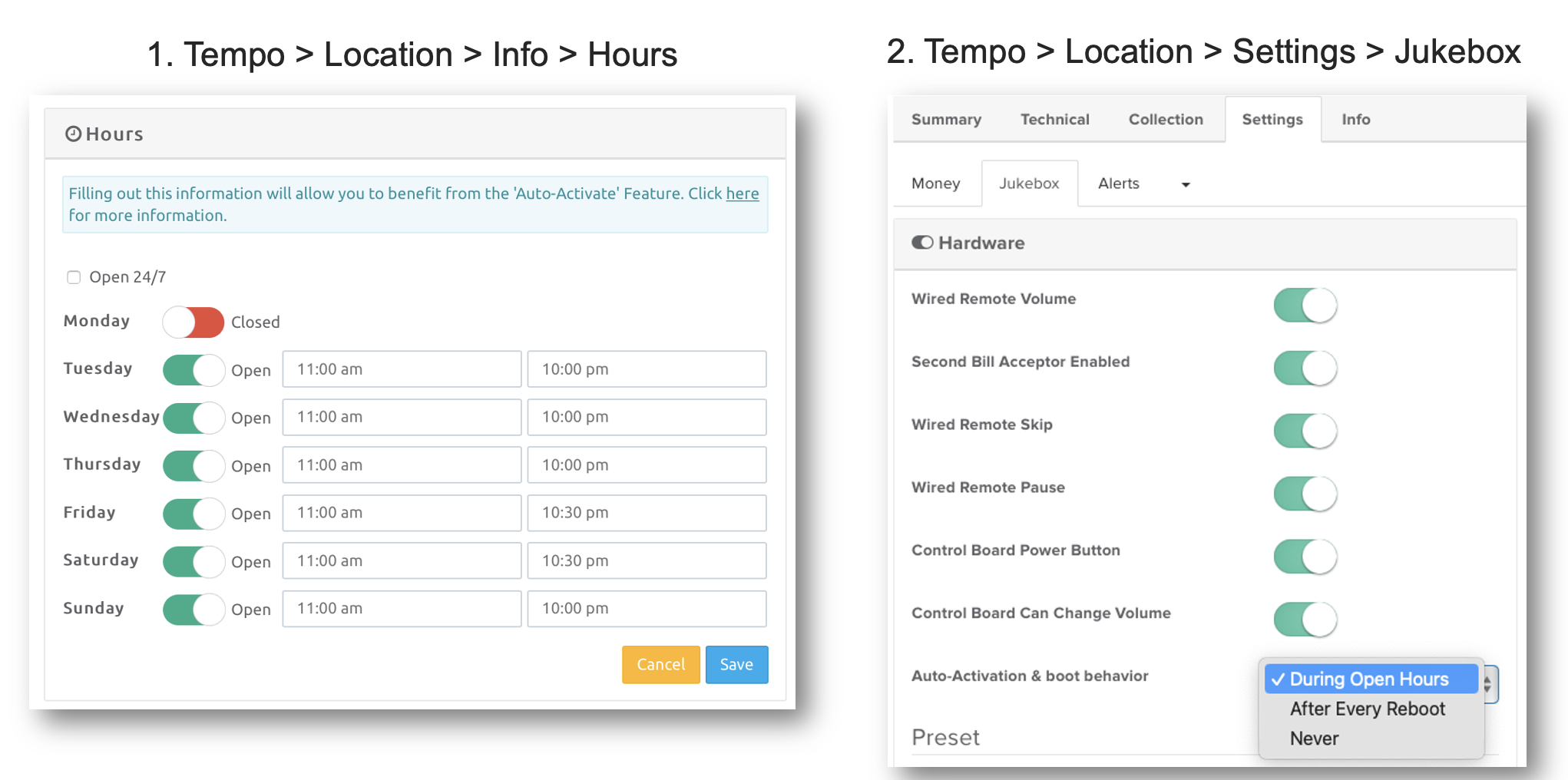Screen dimensions: 1568x780
Task: Check the Open 24/7 checkbox
Action: [74, 277]
